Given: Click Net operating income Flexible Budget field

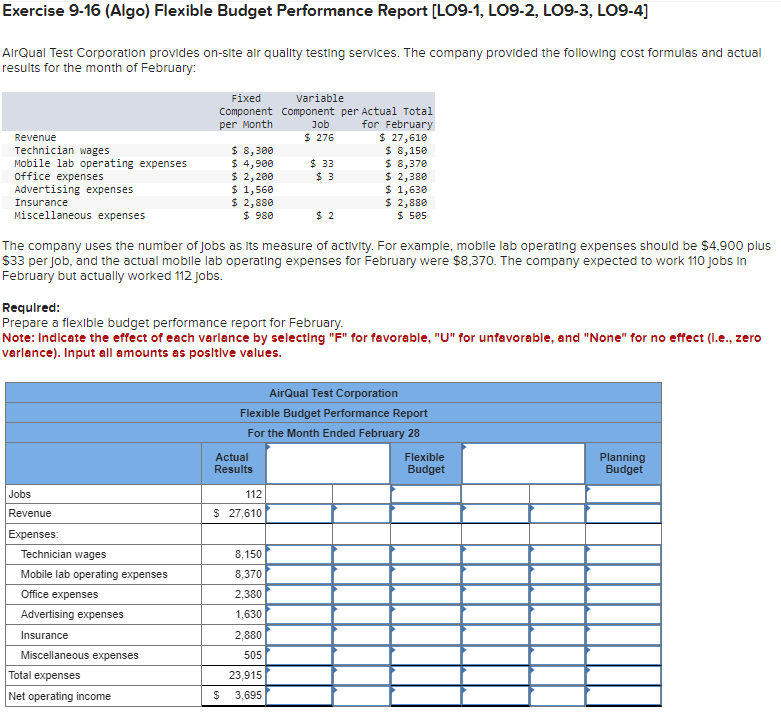Looking at the screenshot, I should pos(426,696).
